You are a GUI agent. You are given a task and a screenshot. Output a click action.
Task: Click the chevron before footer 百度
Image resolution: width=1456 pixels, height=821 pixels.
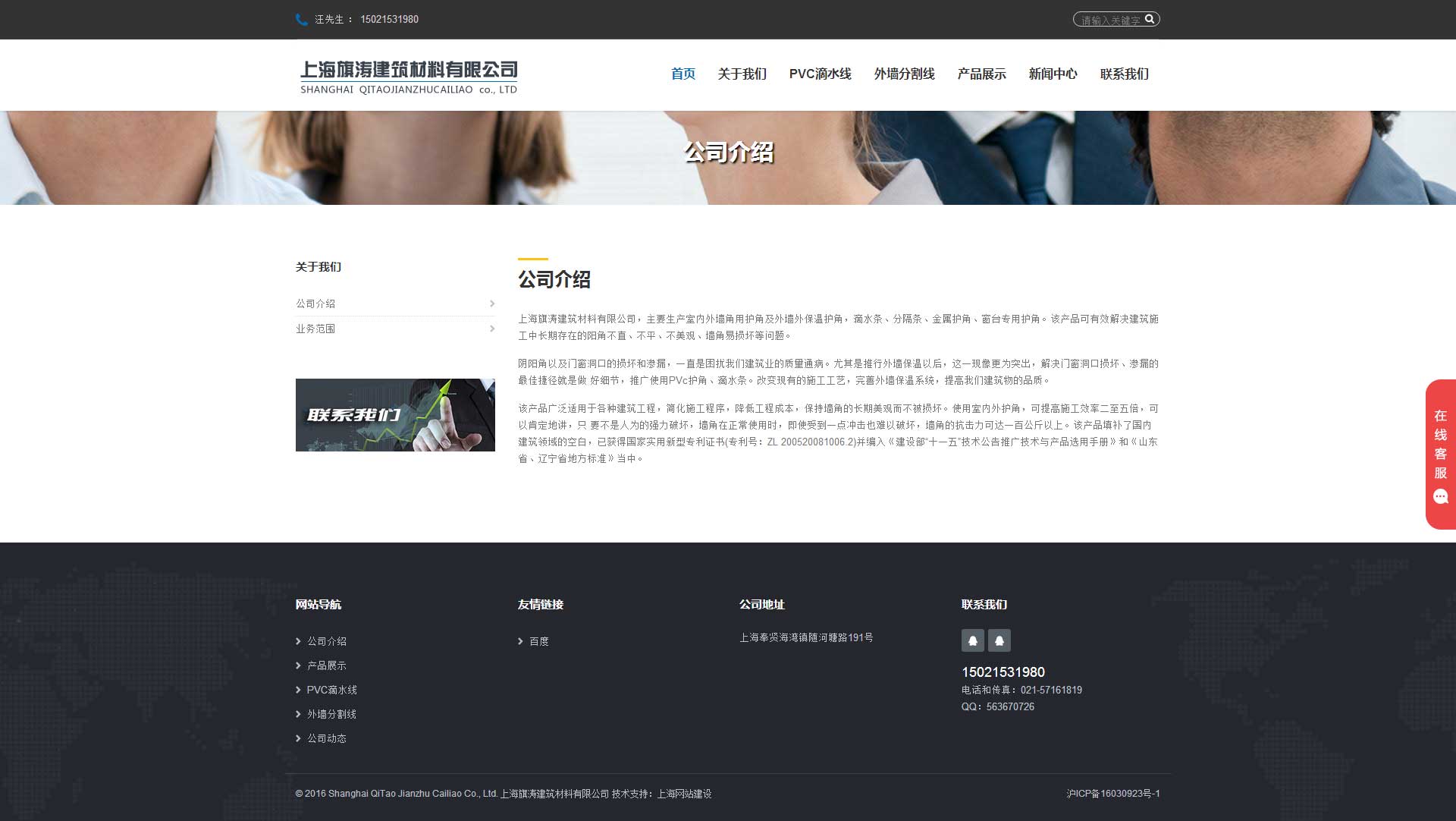point(521,641)
